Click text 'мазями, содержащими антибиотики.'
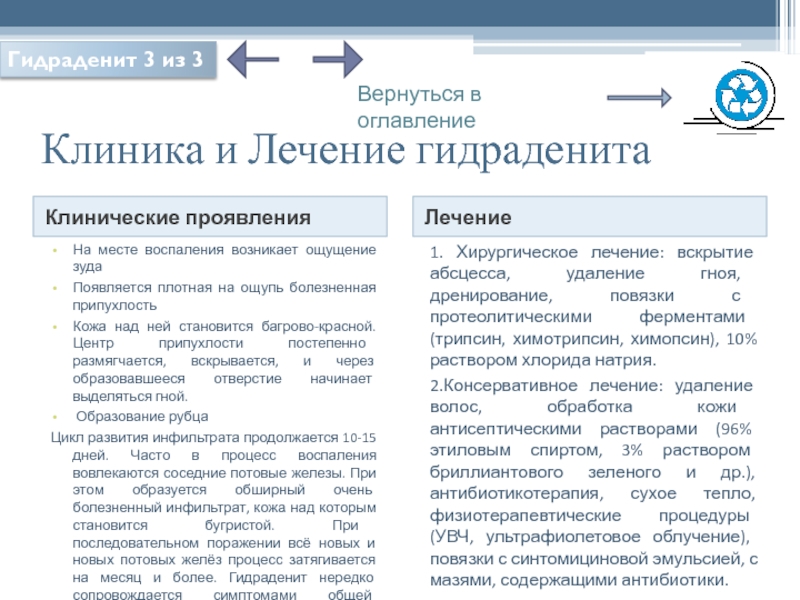 point(579,580)
